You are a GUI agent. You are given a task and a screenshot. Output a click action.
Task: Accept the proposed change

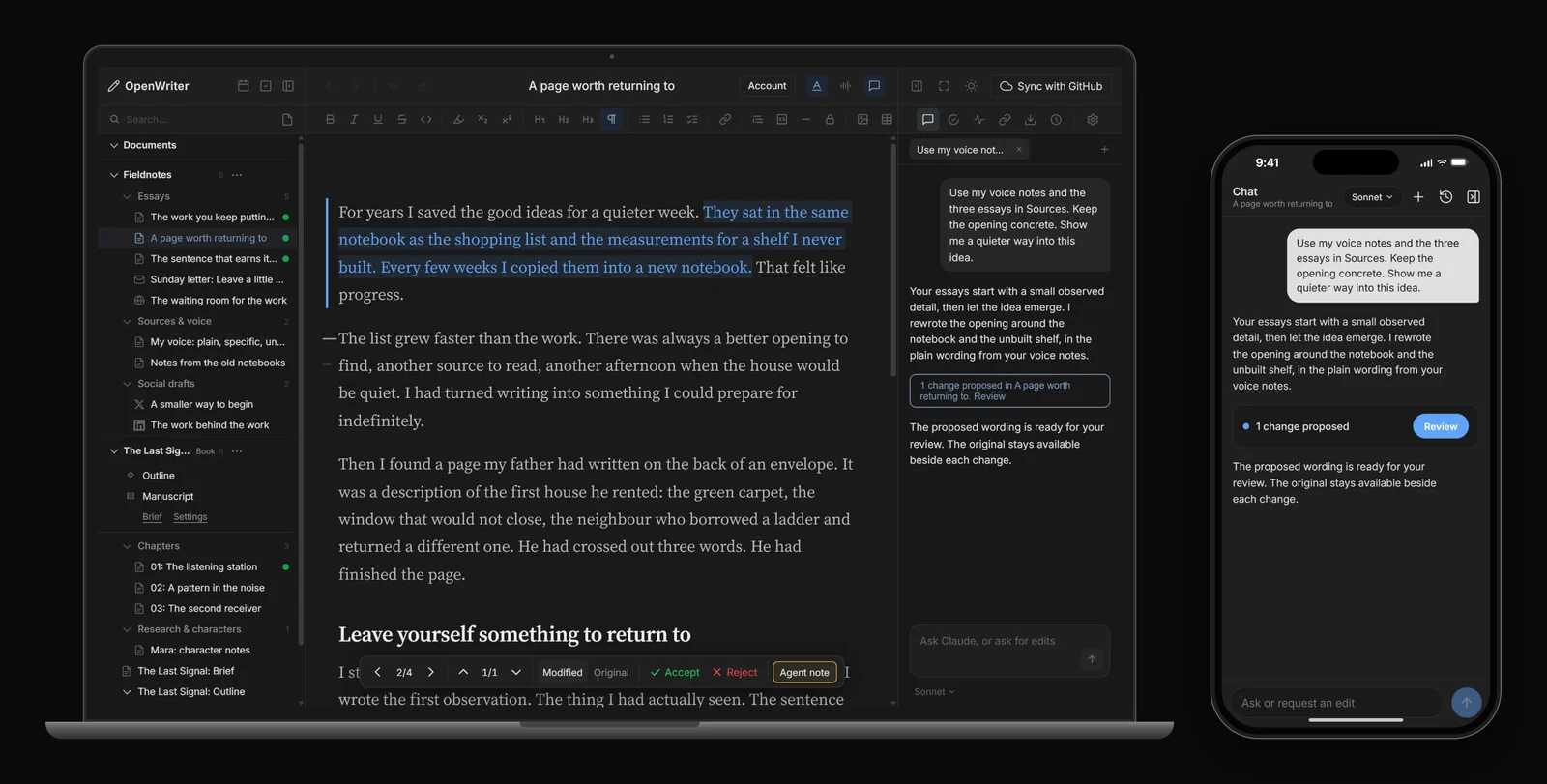coord(675,673)
